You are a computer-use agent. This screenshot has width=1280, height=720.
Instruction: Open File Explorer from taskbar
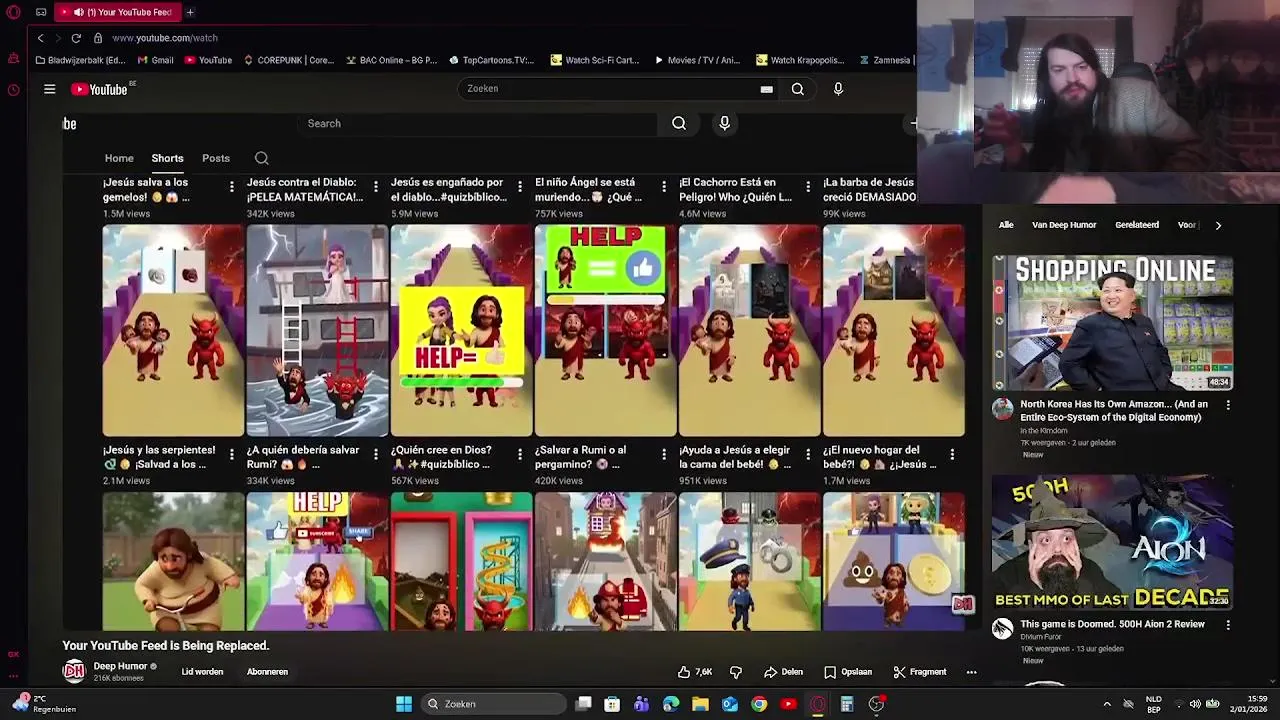pos(700,704)
